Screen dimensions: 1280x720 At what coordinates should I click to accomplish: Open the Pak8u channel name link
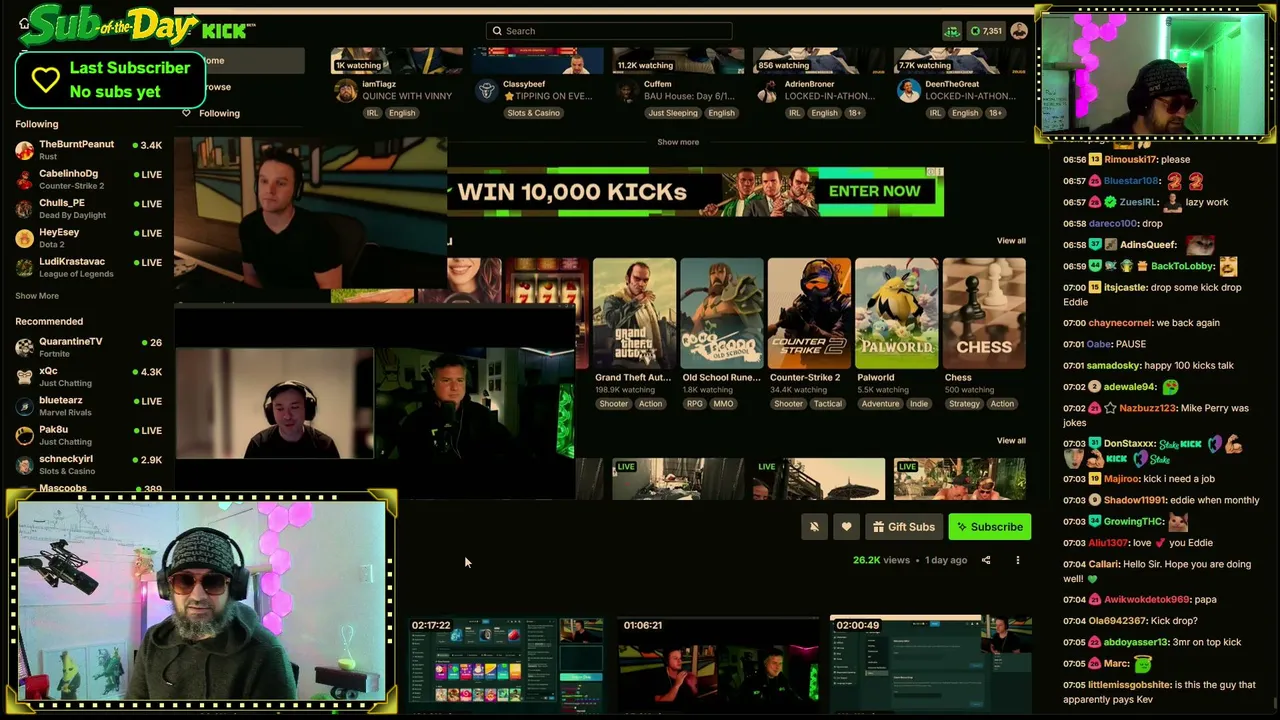click(x=53, y=430)
